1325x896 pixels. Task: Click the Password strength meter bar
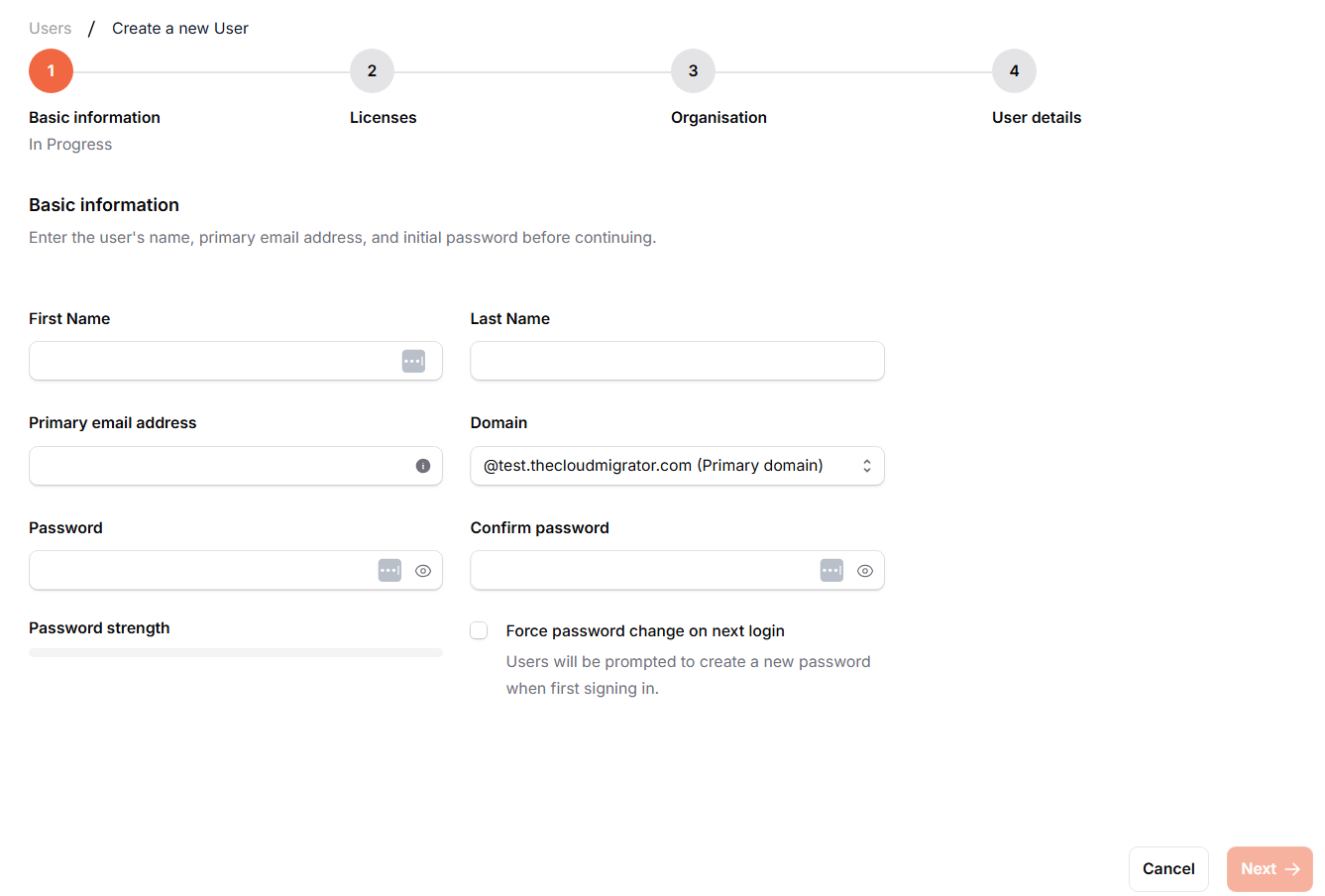coord(236,652)
